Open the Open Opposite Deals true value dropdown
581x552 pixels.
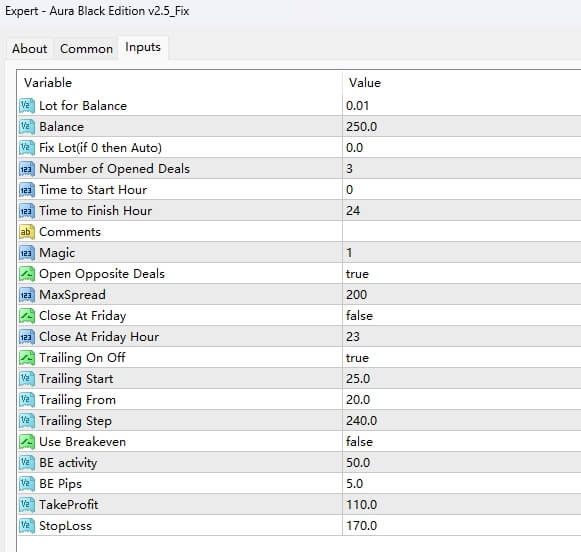click(462, 274)
